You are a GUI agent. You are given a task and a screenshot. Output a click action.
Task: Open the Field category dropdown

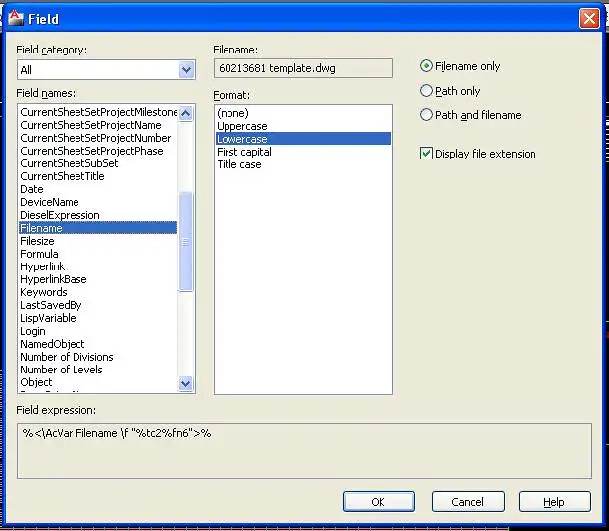tap(186, 70)
